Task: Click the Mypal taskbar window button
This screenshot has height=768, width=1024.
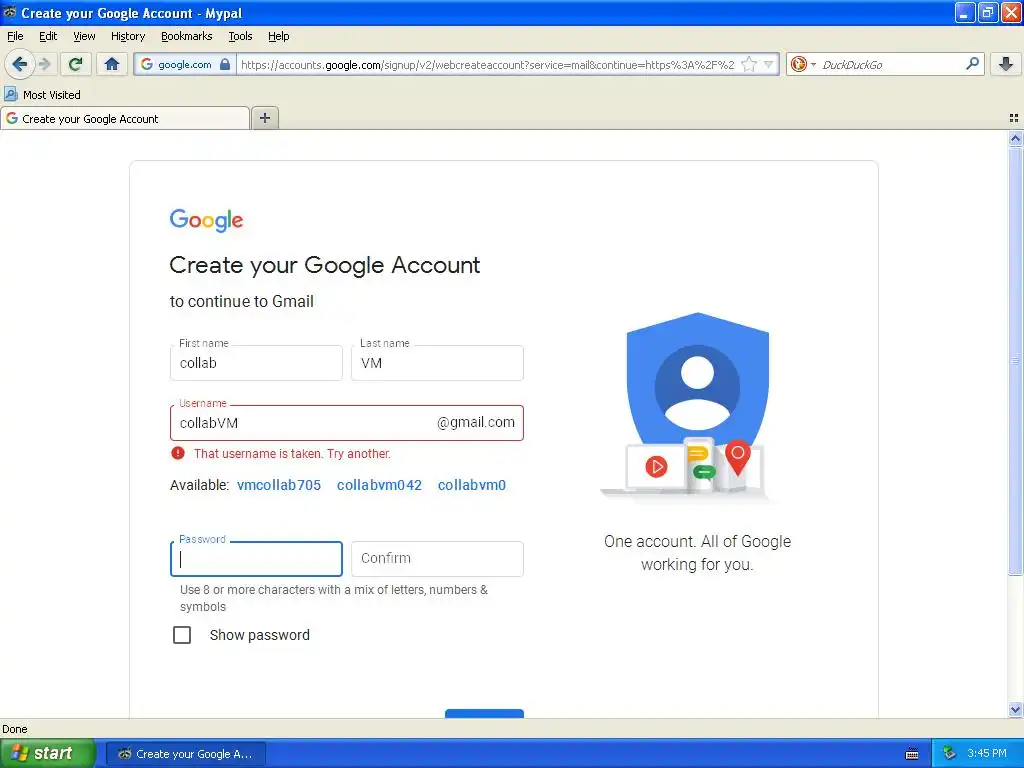Action: tap(186, 754)
